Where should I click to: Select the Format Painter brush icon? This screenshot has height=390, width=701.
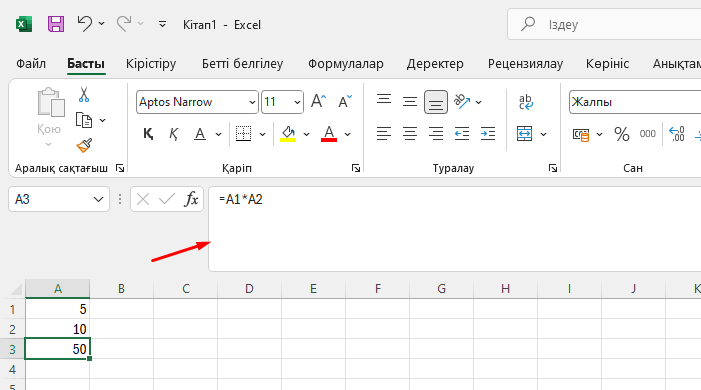point(84,145)
